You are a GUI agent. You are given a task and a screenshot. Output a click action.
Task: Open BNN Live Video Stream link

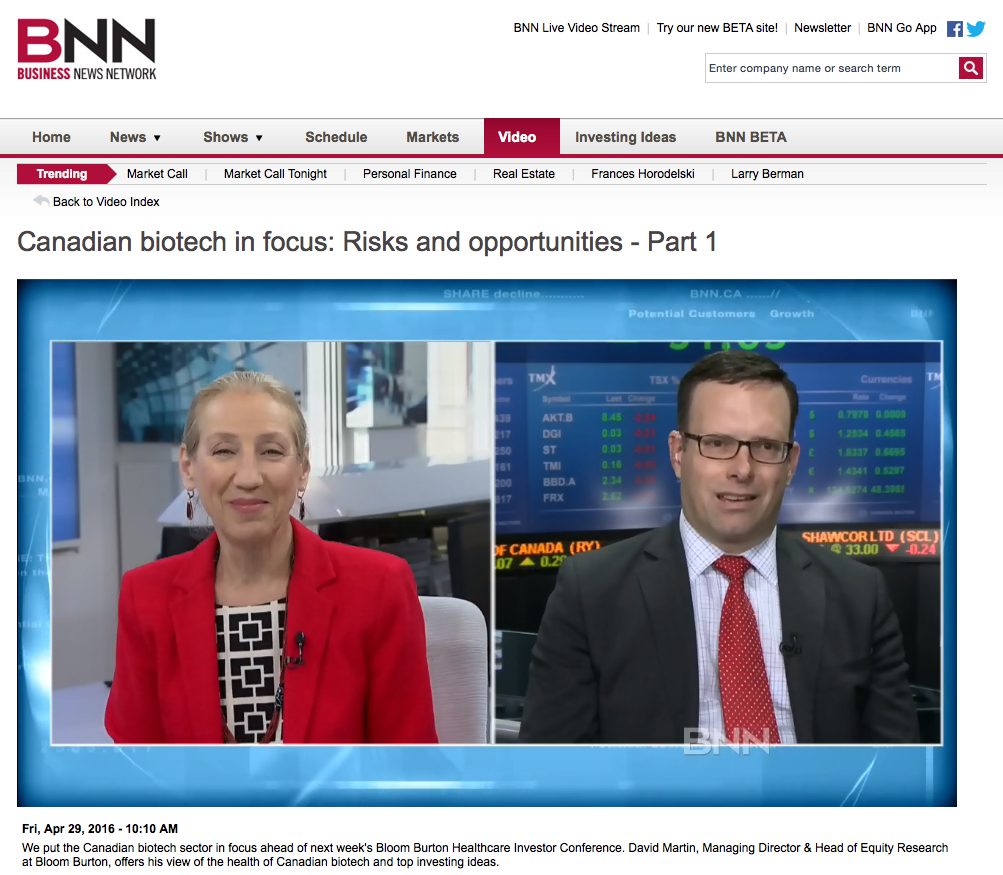(576, 28)
